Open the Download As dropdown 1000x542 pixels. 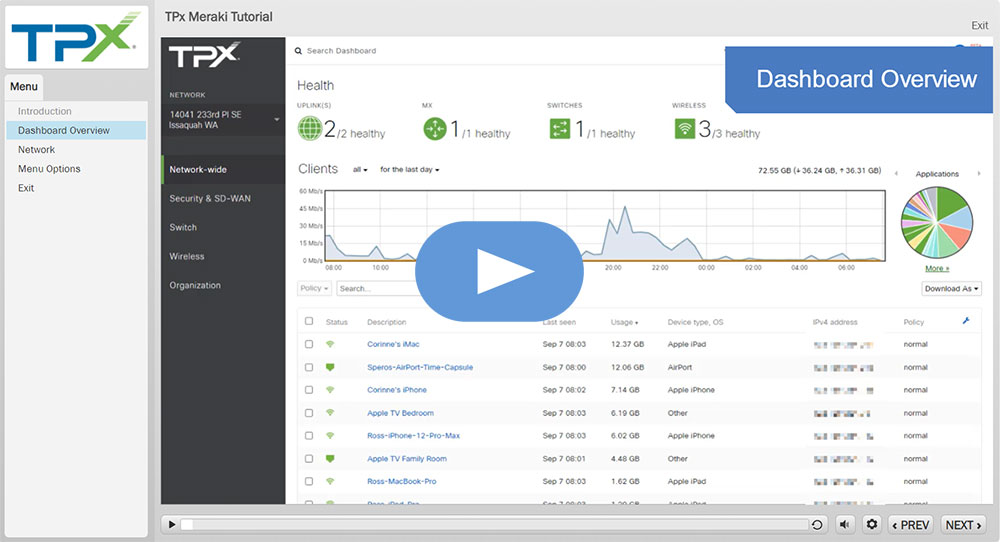(x=951, y=289)
